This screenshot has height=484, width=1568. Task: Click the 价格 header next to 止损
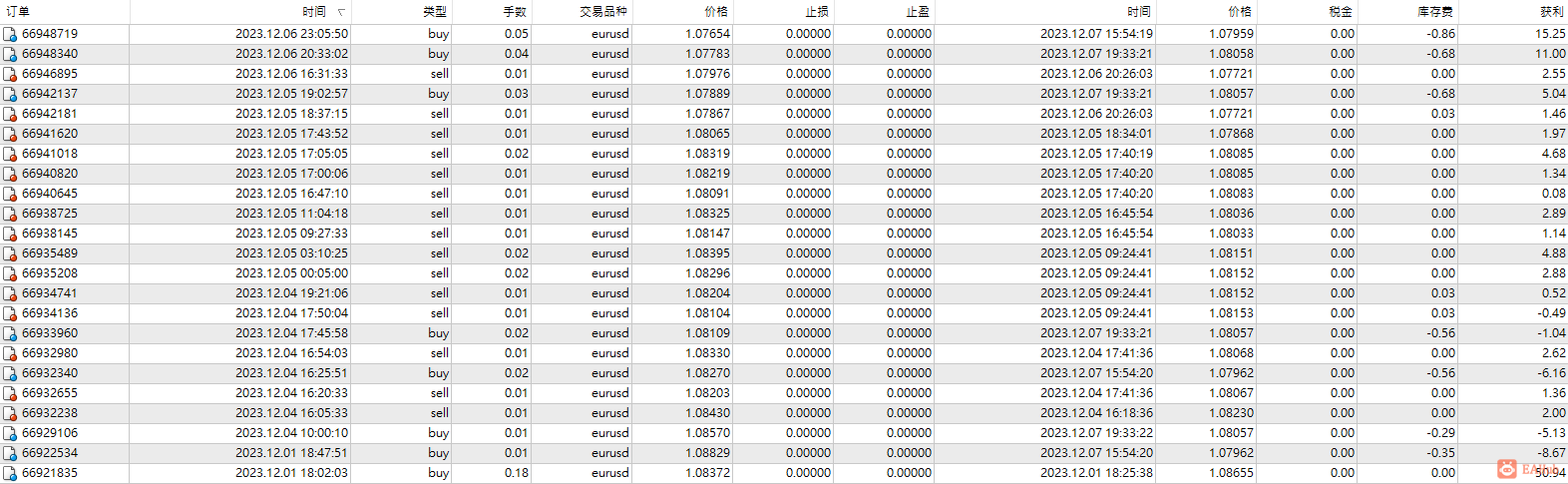point(716,12)
